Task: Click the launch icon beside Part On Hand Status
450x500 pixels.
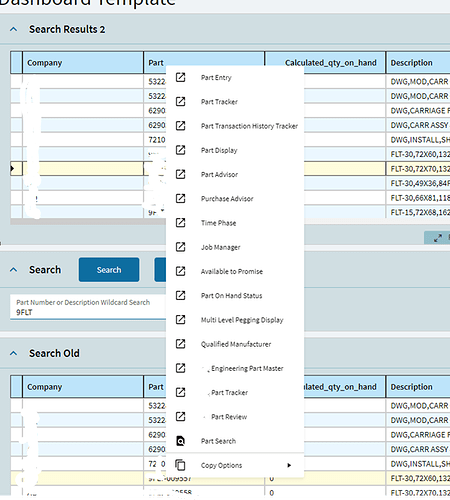Action: pos(180,295)
